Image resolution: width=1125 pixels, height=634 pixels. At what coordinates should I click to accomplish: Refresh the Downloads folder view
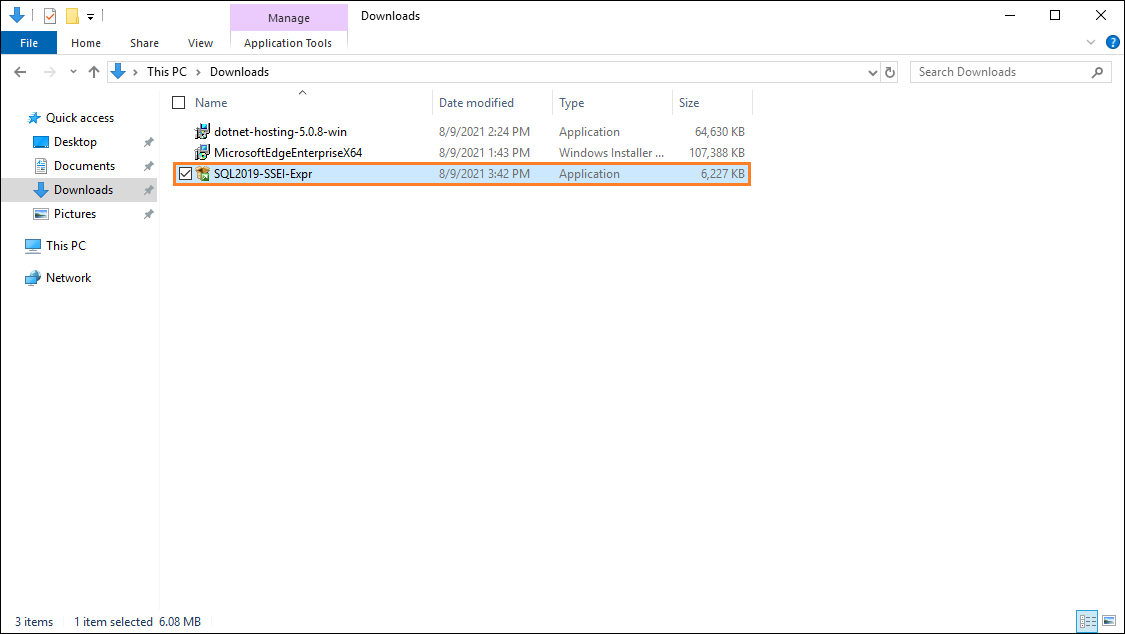[x=890, y=71]
